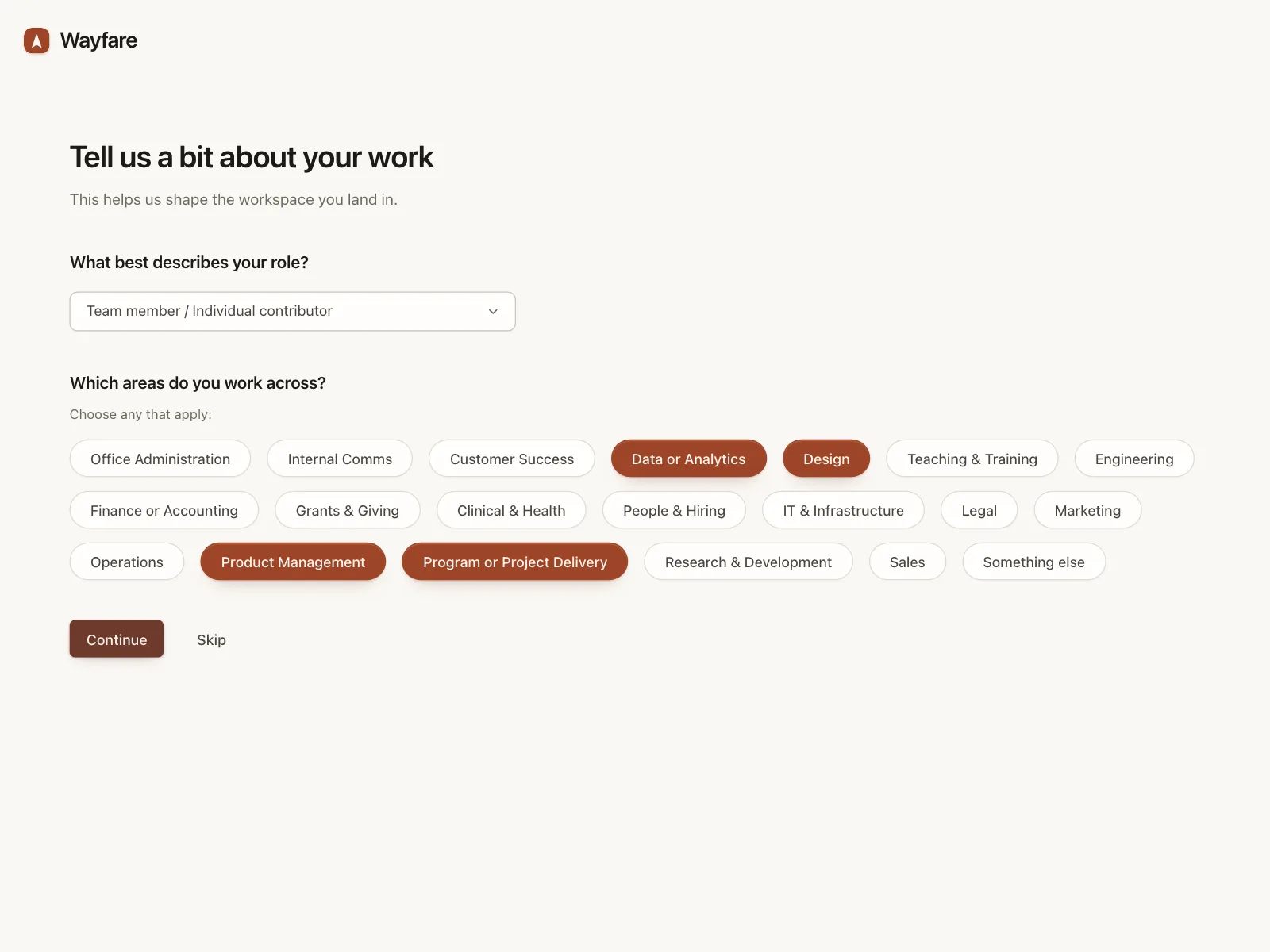
Task: Click the Skip link
Action: [x=211, y=639]
